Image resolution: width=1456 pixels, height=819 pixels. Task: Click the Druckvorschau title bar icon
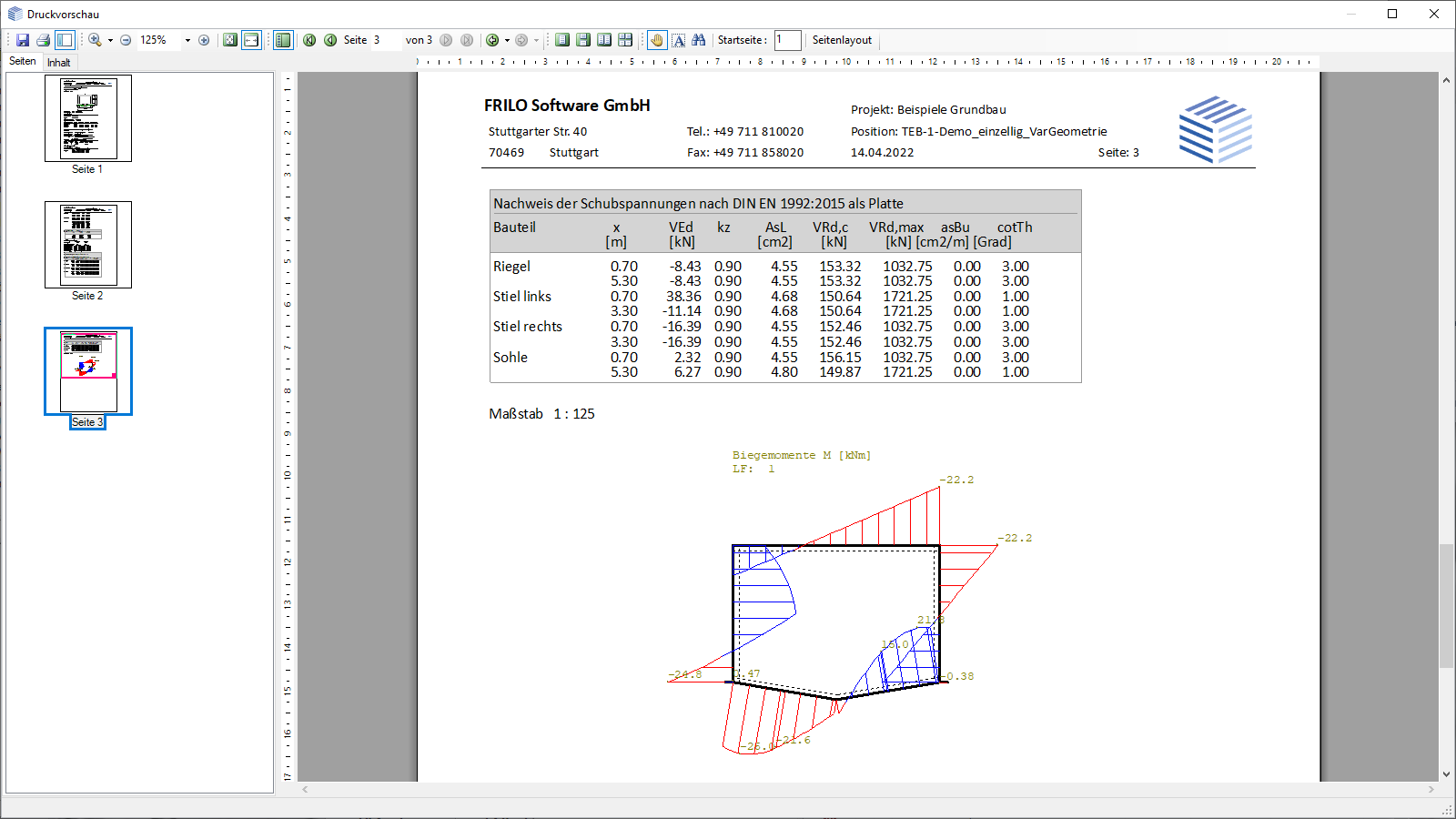click(x=15, y=14)
